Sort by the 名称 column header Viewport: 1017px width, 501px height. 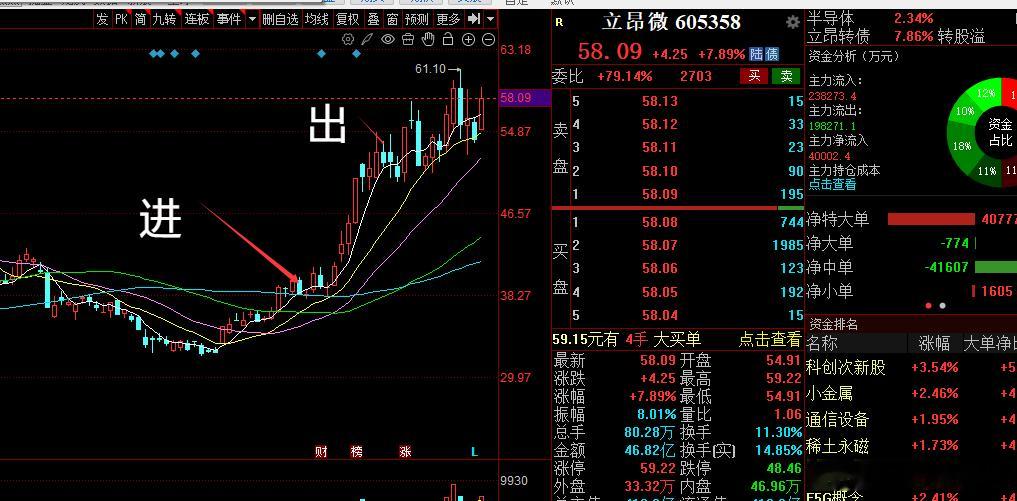click(x=822, y=343)
